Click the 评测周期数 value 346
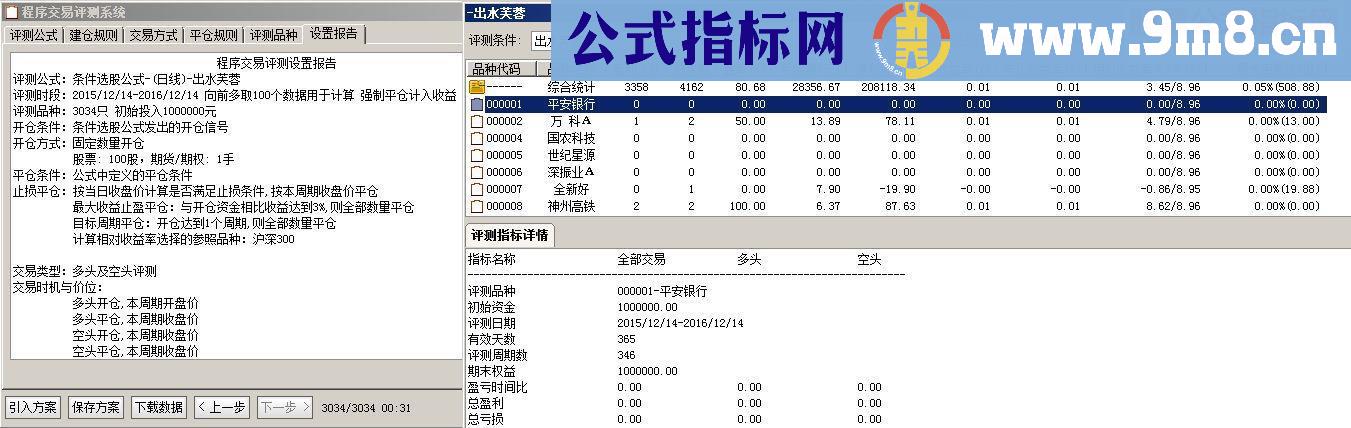The height and width of the screenshot is (428, 1351). pos(627,355)
